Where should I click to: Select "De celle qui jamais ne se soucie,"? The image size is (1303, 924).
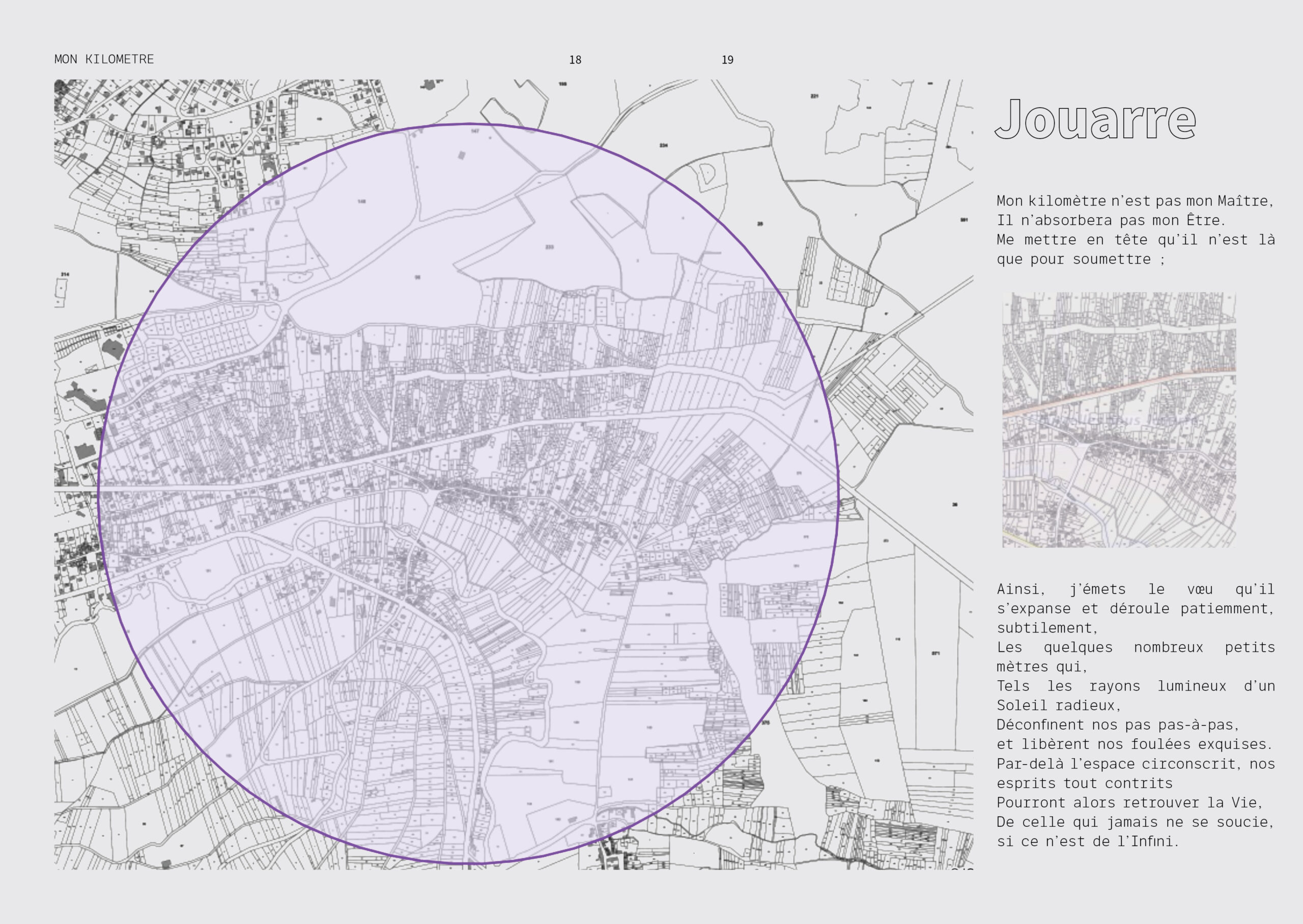pos(1135,822)
